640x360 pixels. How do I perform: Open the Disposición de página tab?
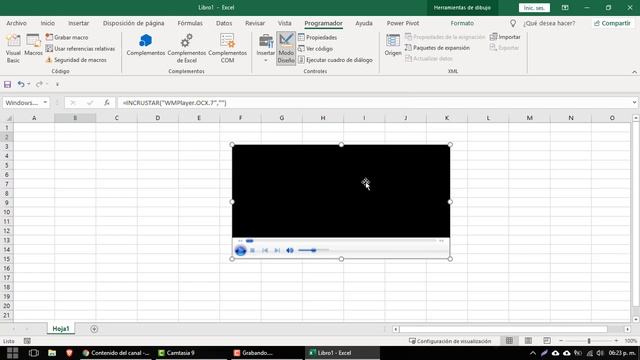pos(133,23)
